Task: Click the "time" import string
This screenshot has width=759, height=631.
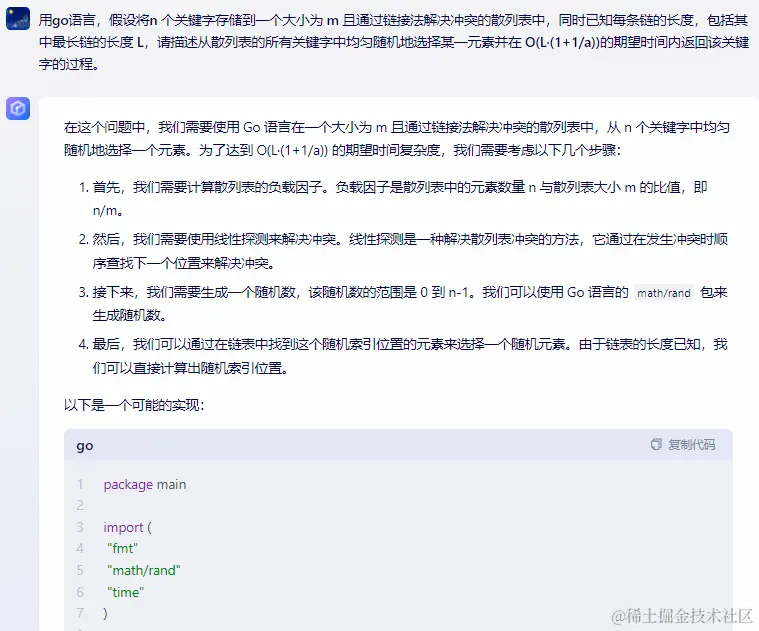Action: [x=125, y=592]
